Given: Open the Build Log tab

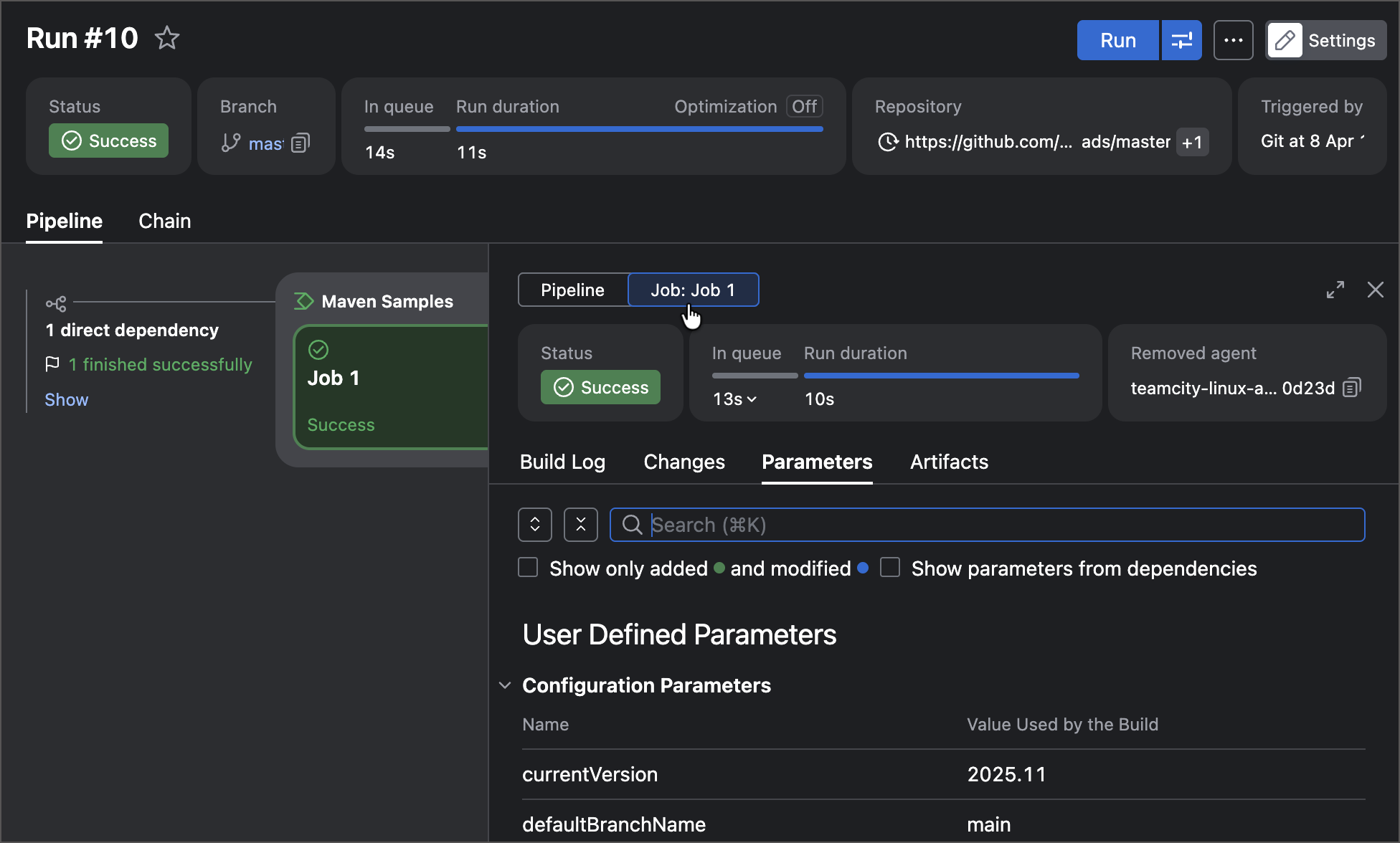Looking at the screenshot, I should coord(563,462).
